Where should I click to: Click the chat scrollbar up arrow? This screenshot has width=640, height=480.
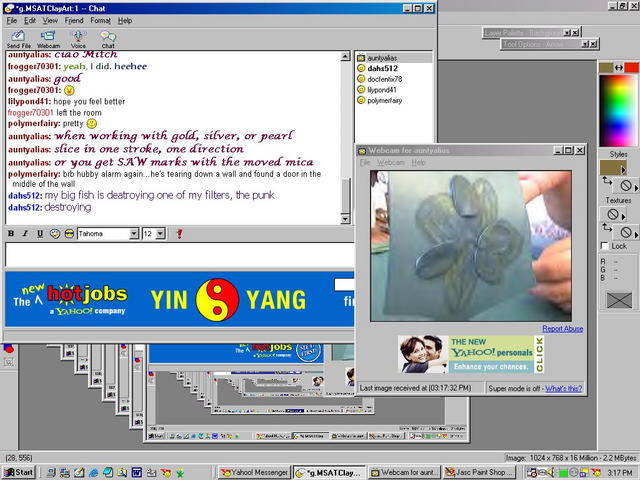pyautogui.click(x=345, y=56)
